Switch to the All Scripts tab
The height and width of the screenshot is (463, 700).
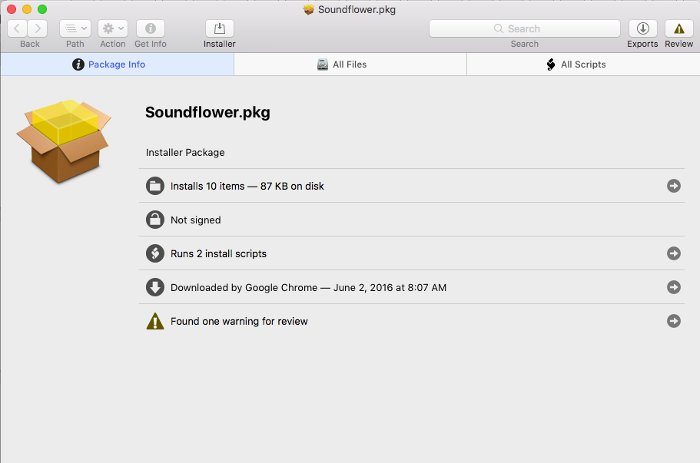tap(583, 64)
